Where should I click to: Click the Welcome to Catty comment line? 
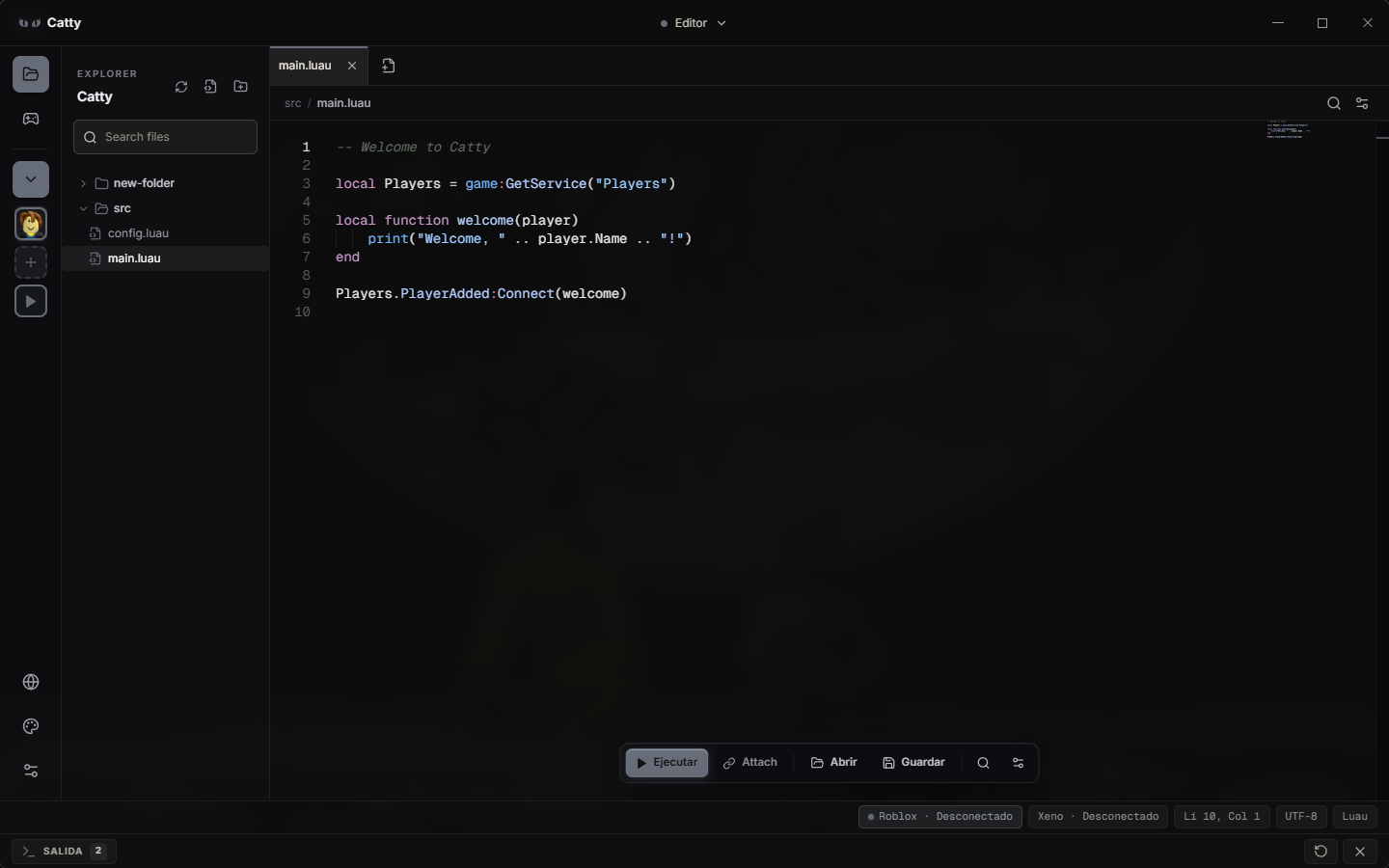pos(413,148)
